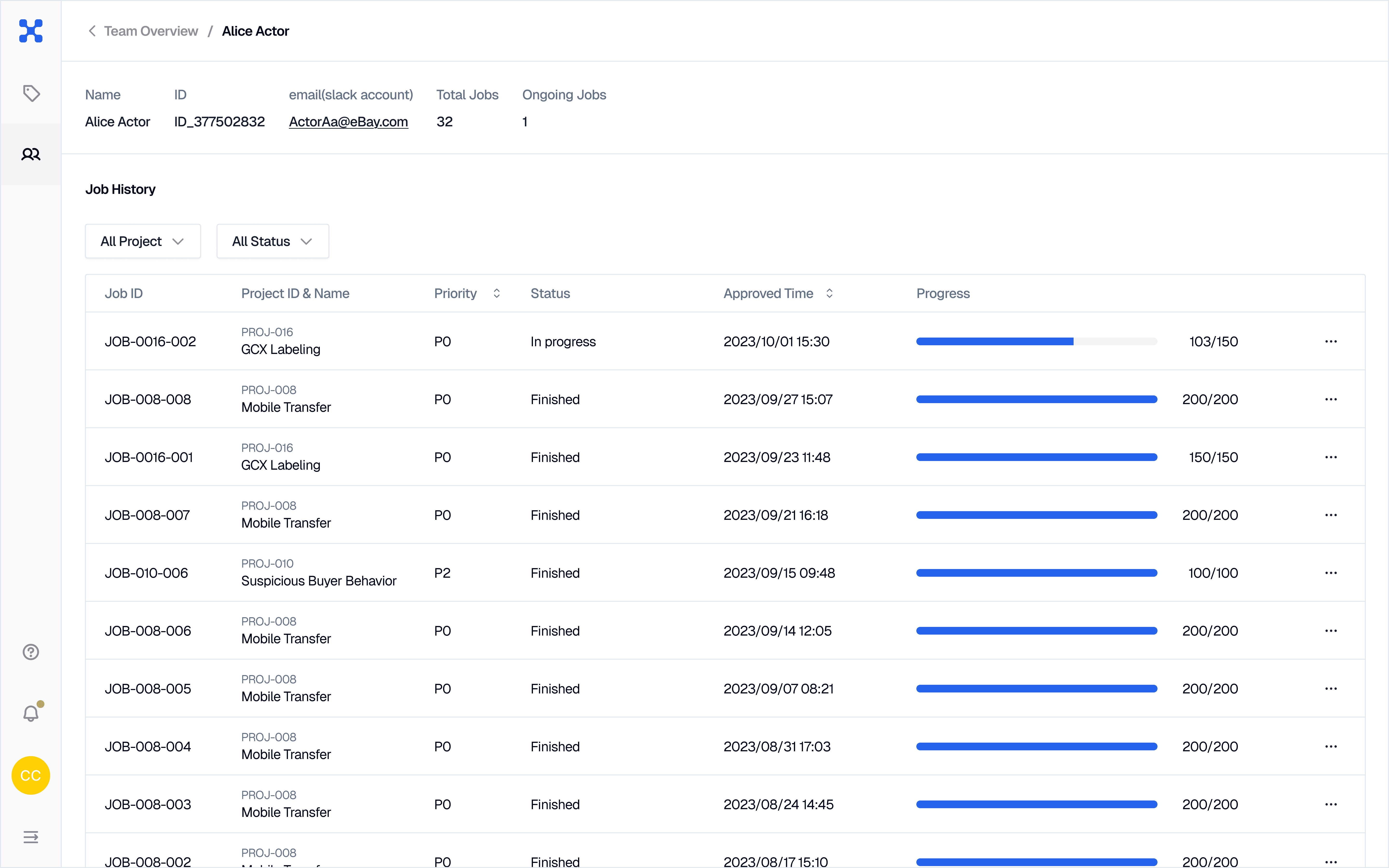Screen dimensions: 1389x868
Task: Open the All Project dropdown
Action: point(143,241)
